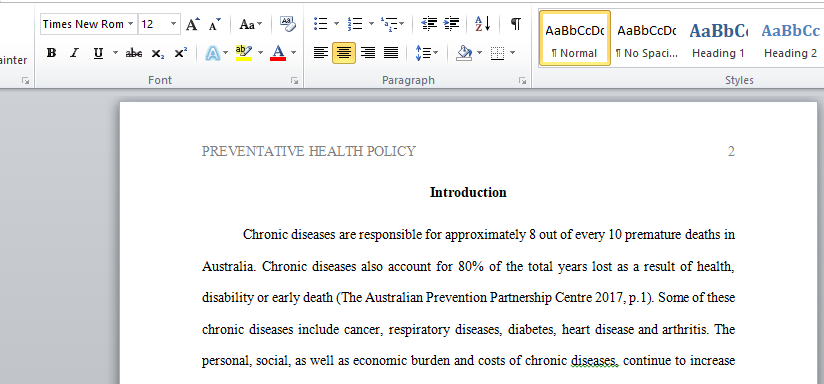Apply the No Spacing style
The width and height of the screenshot is (824, 384).
(x=647, y=38)
